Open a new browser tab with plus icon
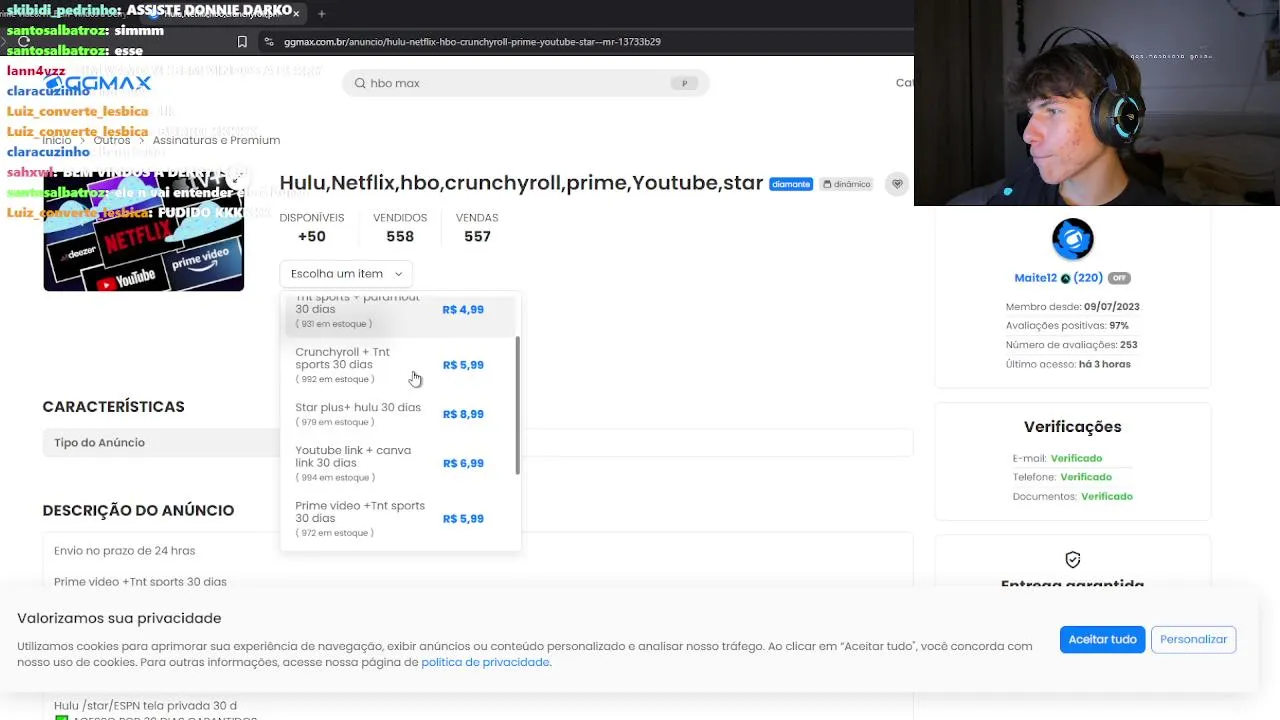 pos(321,14)
